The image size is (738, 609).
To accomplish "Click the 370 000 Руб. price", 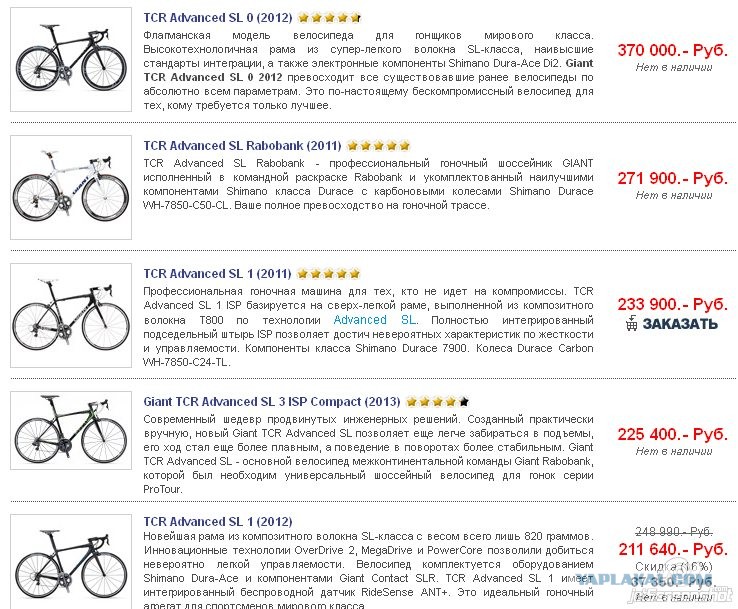I will (673, 50).
